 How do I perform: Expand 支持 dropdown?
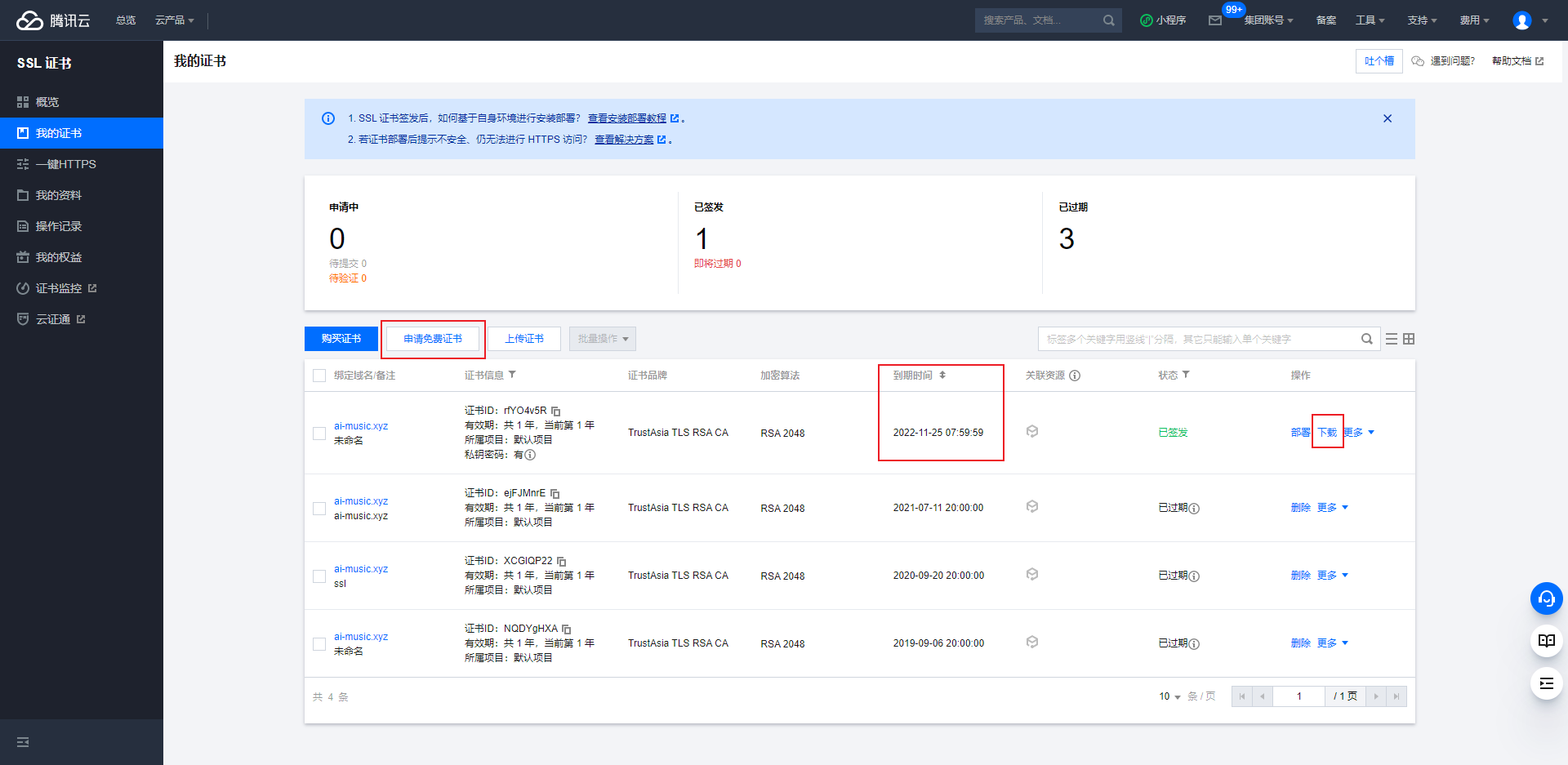(1422, 20)
